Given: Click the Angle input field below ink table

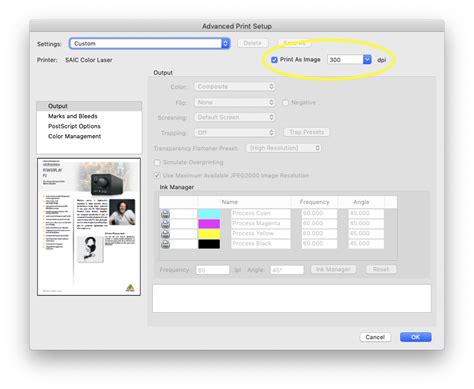Looking at the screenshot, I should pyautogui.click(x=287, y=270).
